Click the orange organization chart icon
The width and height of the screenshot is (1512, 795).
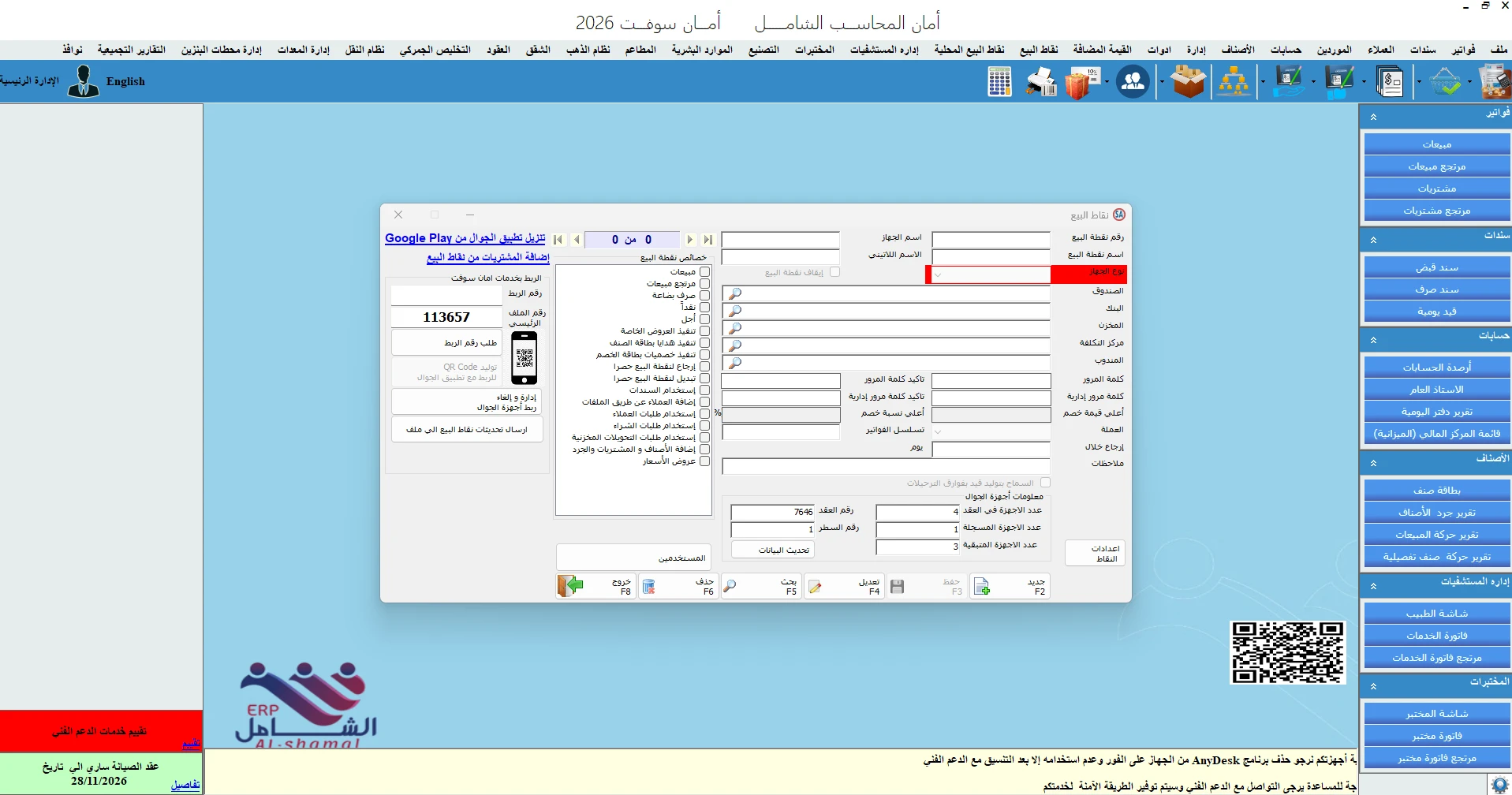[1234, 82]
